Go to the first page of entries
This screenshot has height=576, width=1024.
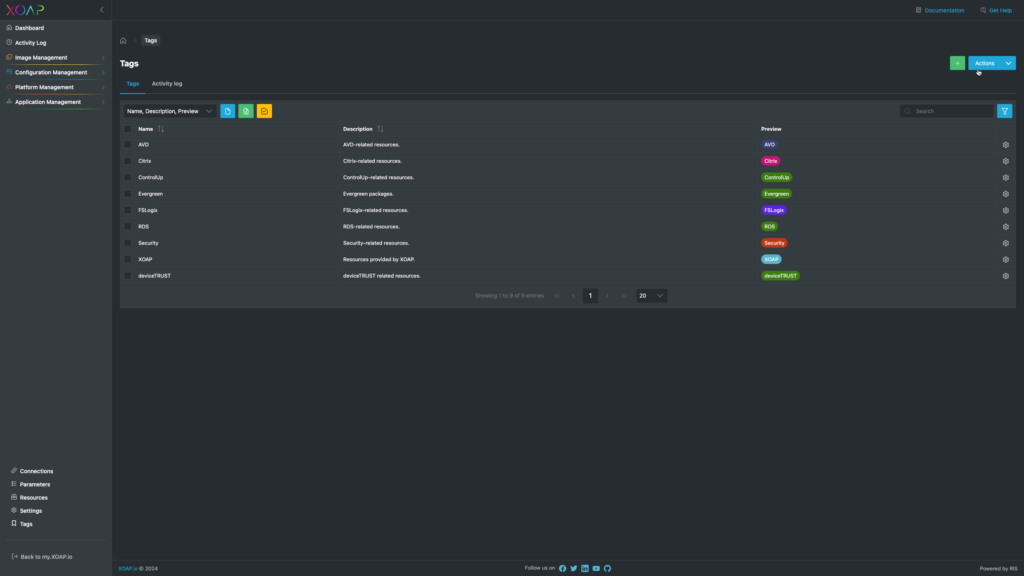[556, 296]
